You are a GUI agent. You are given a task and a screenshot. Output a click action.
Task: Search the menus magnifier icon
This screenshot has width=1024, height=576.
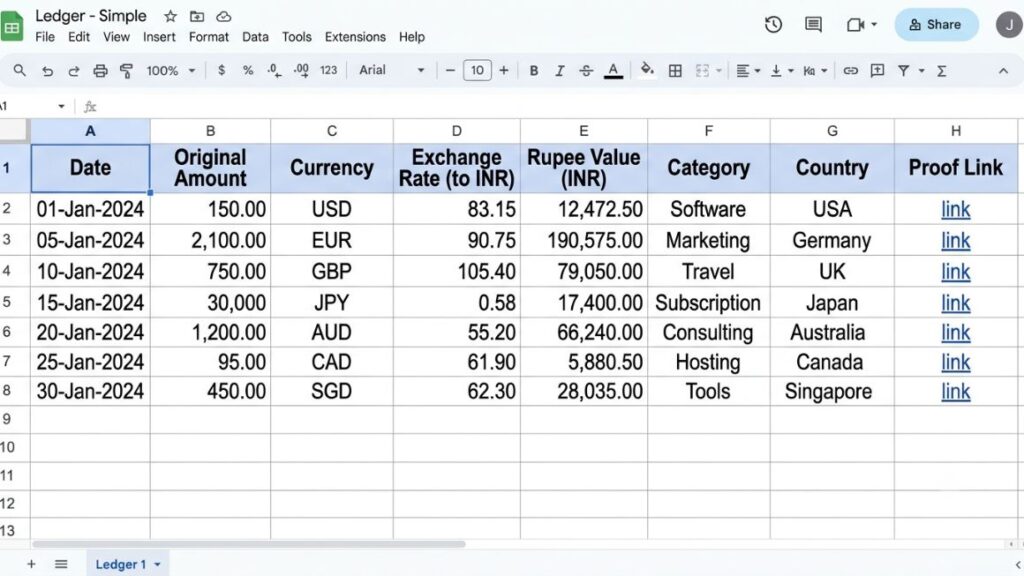tap(20, 71)
